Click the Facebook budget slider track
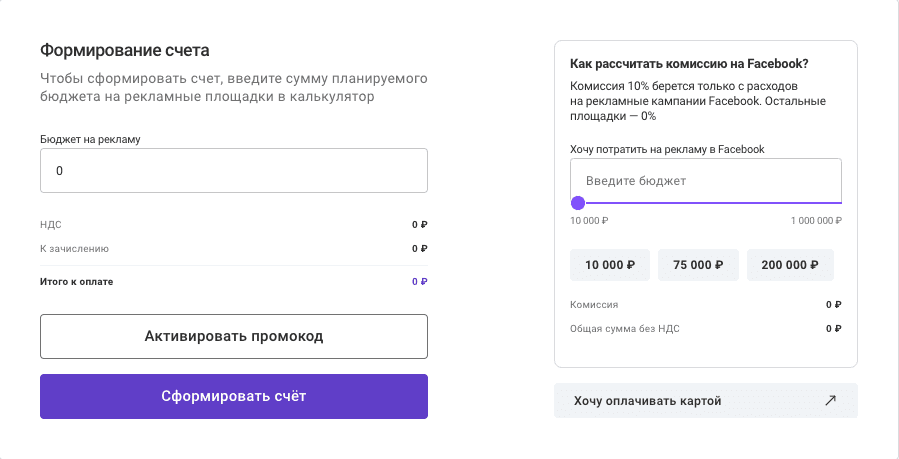The width and height of the screenshot is (899, 459). tap(710, 203)
